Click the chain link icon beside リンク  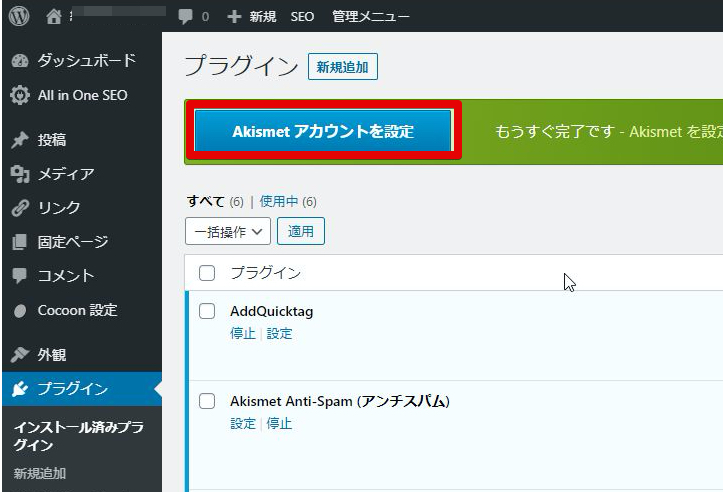[20, 208]
